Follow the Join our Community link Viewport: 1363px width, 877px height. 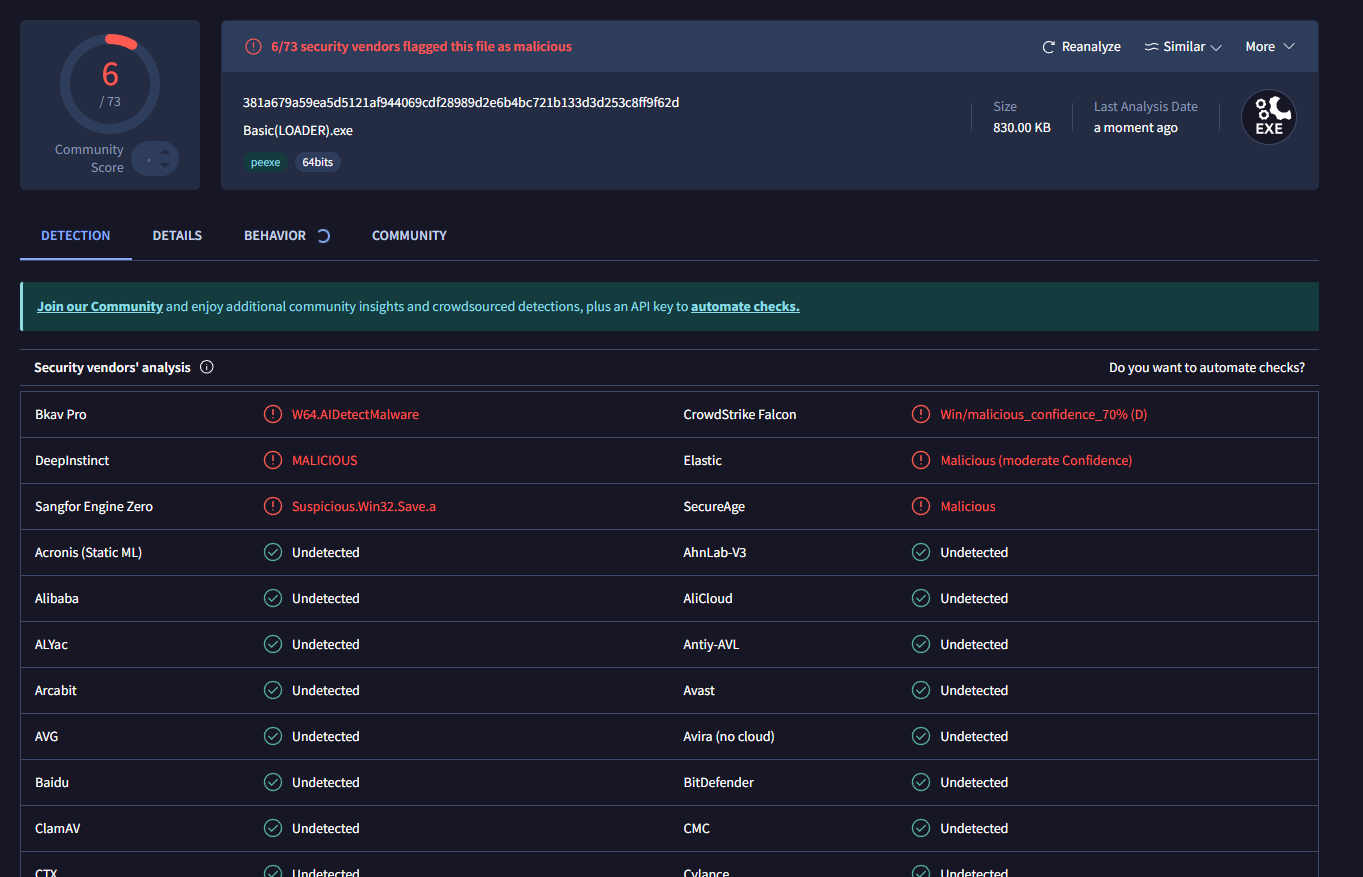pos(100,307)
